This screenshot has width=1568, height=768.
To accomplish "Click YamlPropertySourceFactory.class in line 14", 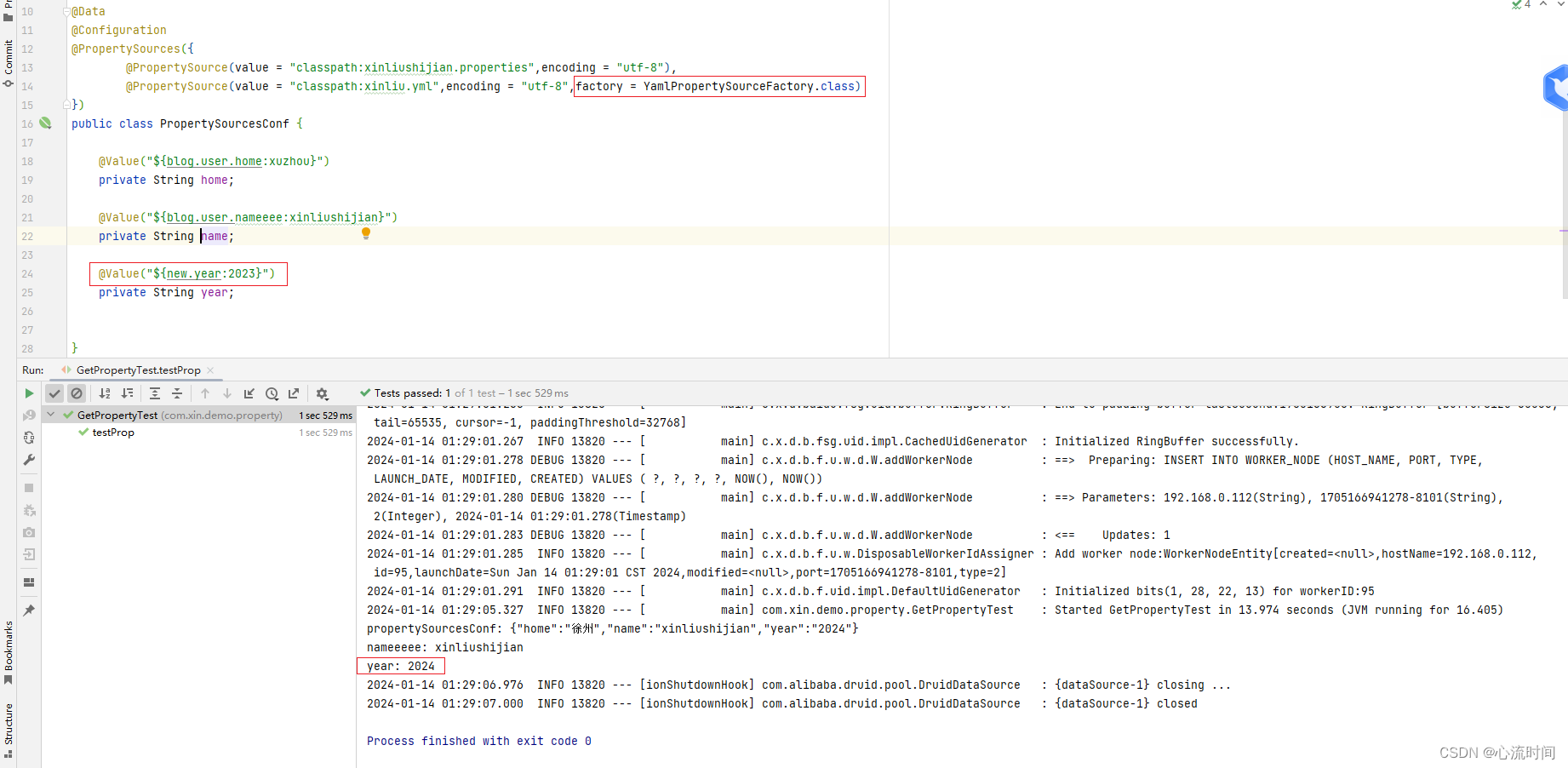I will tap(749, 86).
